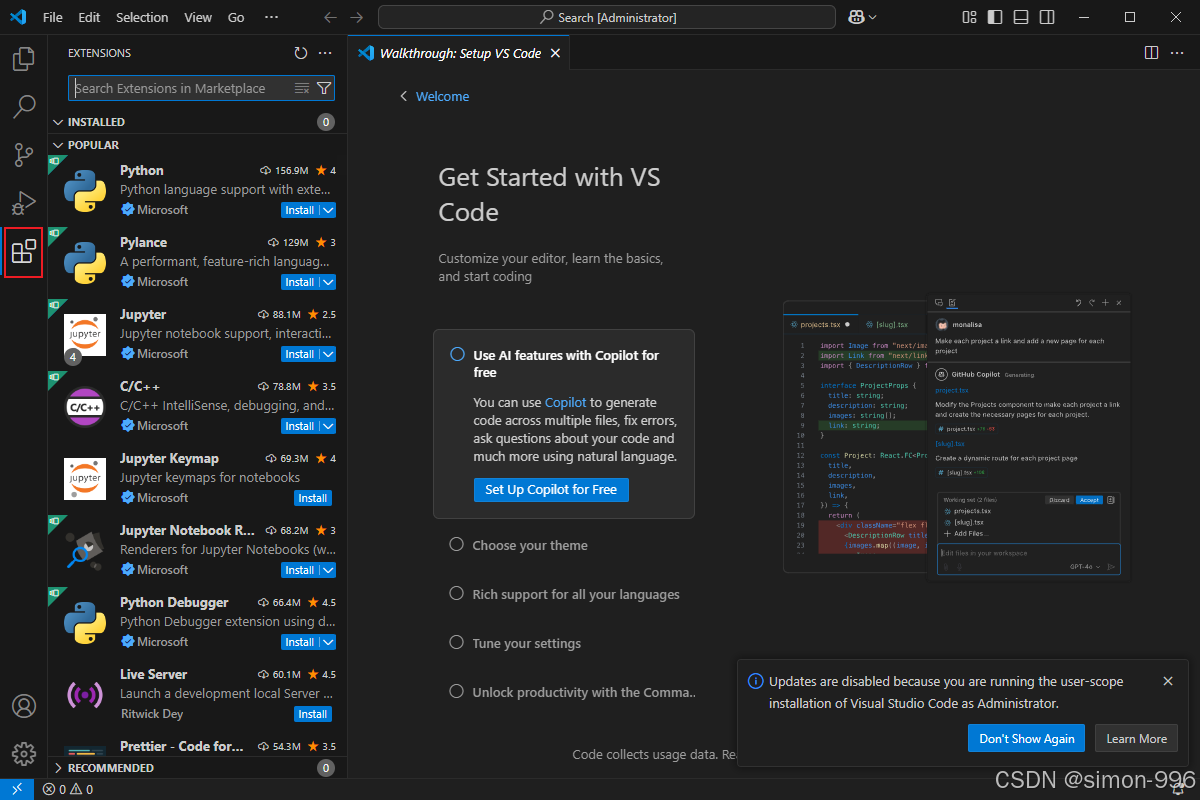Viewport: 1200px width, 800px height.
Task: Open the Jupyter Notebook Renderers extension entry
Action: [196, 550]
